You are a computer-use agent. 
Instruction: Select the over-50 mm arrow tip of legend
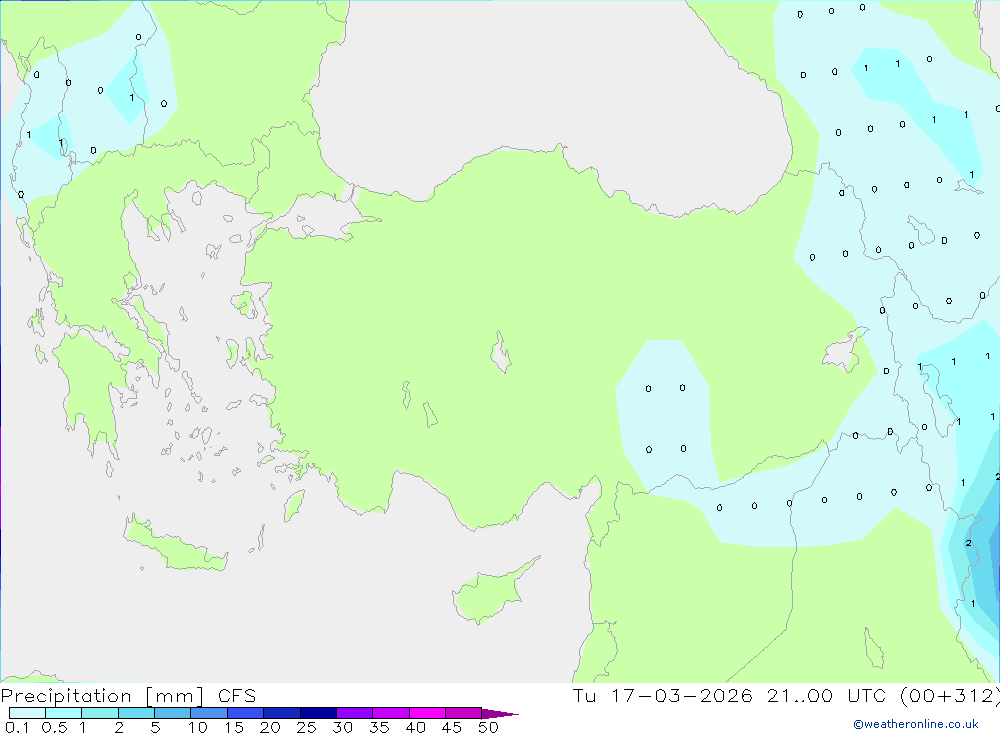click(x=500, y=714)
